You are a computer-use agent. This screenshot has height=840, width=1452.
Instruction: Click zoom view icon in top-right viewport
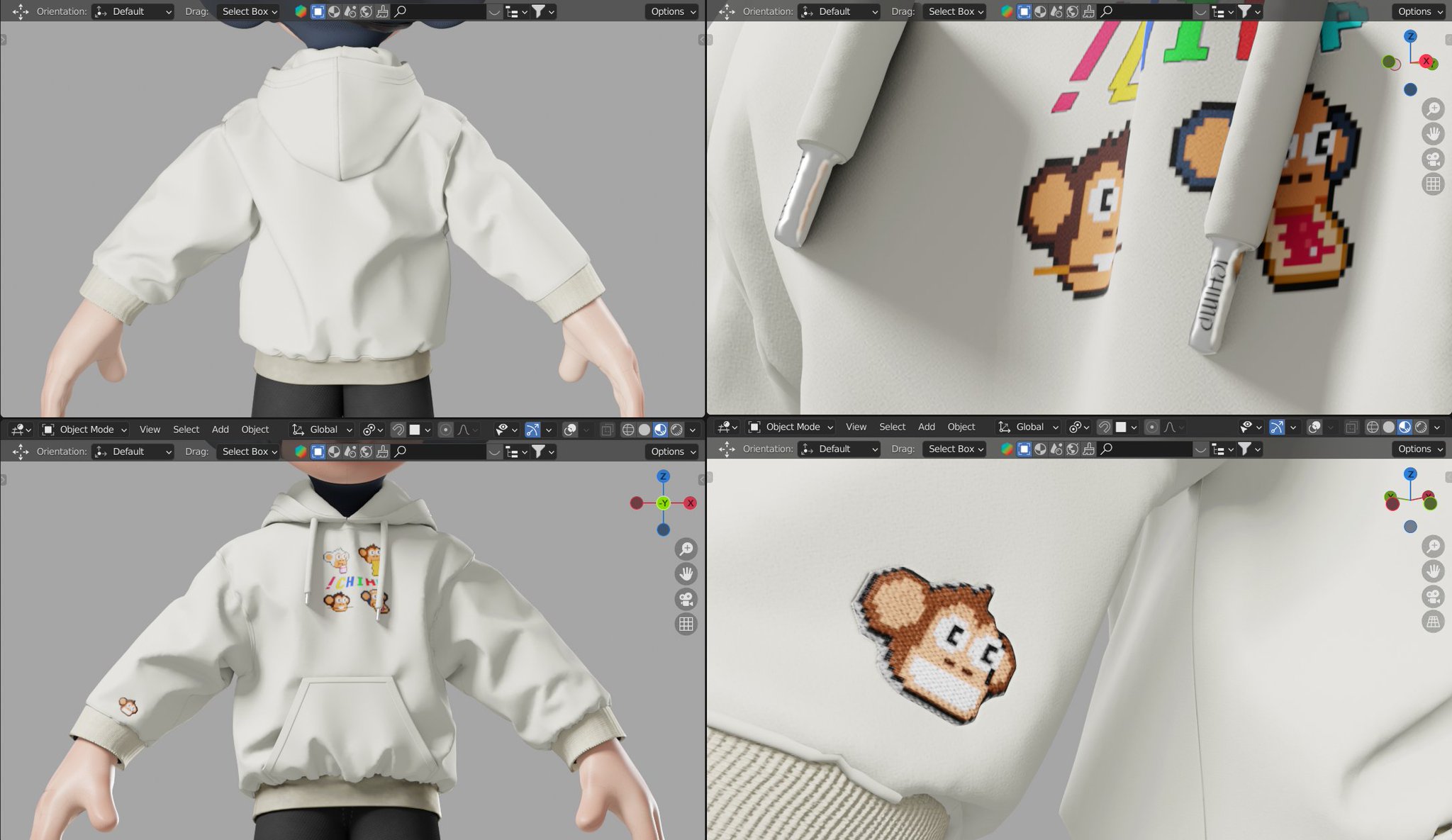coord(1433,108)
